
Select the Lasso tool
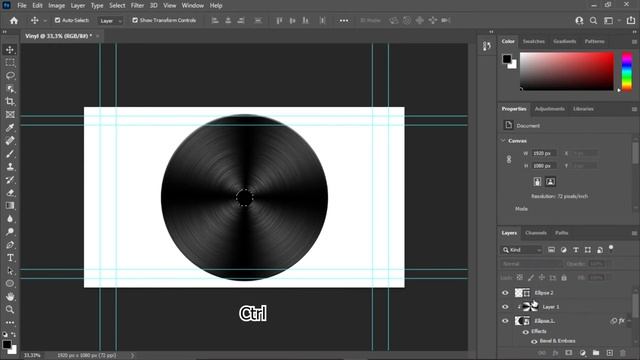coord(10,76)
